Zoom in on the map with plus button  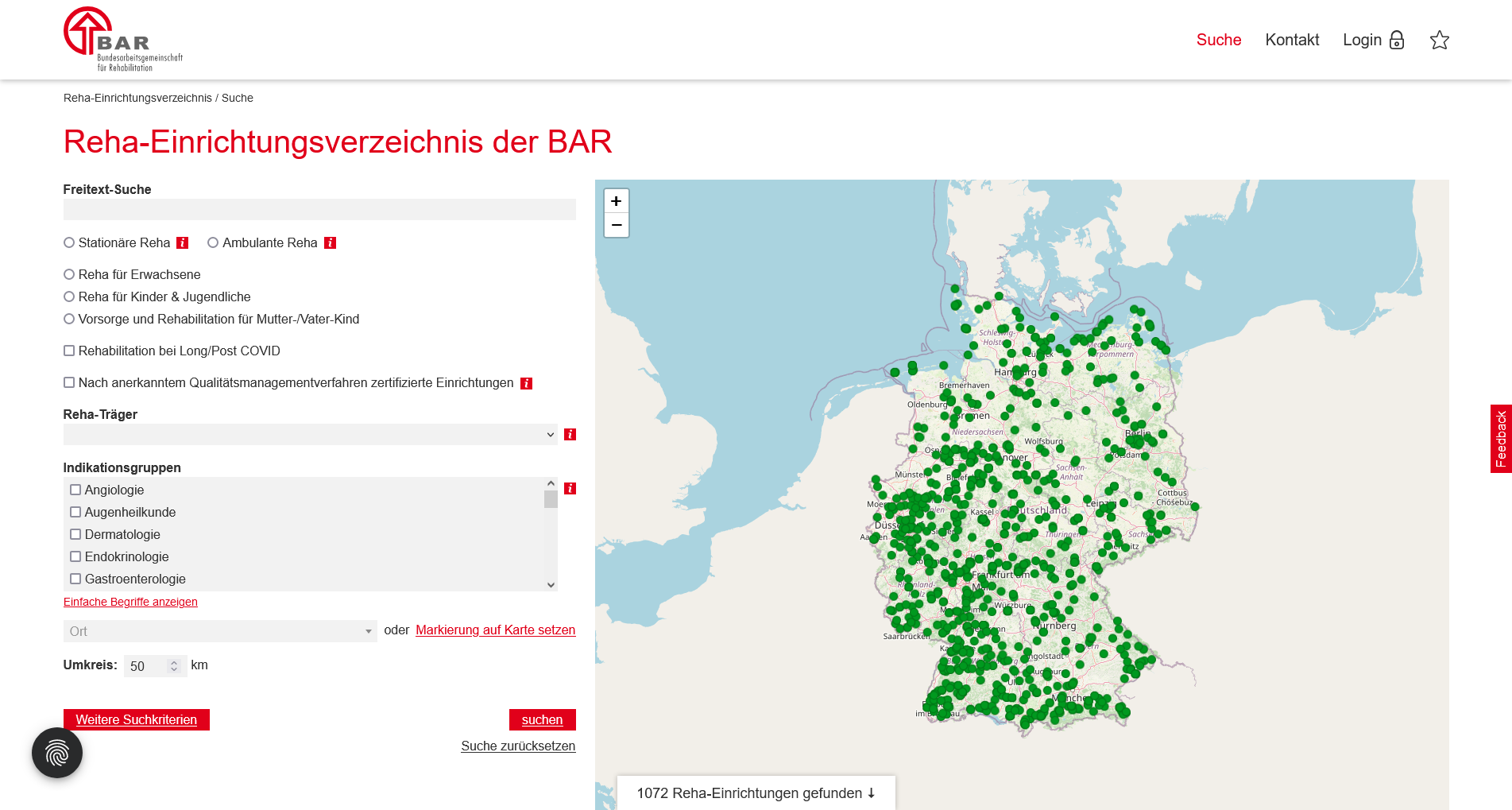pos(617,201)
